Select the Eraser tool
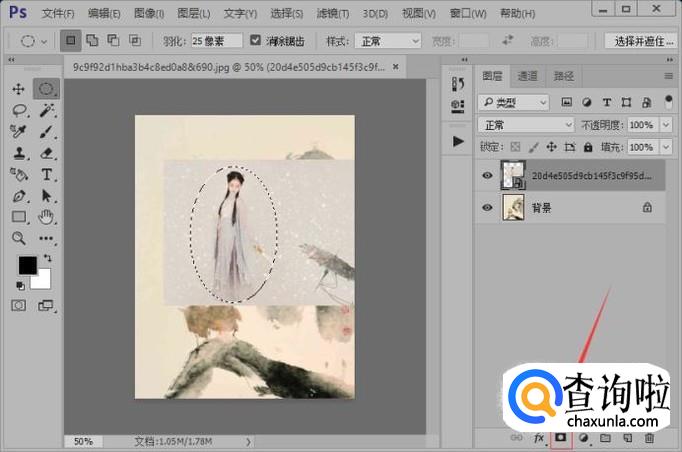Screen dimensions: 682x452 click(46, 153)
